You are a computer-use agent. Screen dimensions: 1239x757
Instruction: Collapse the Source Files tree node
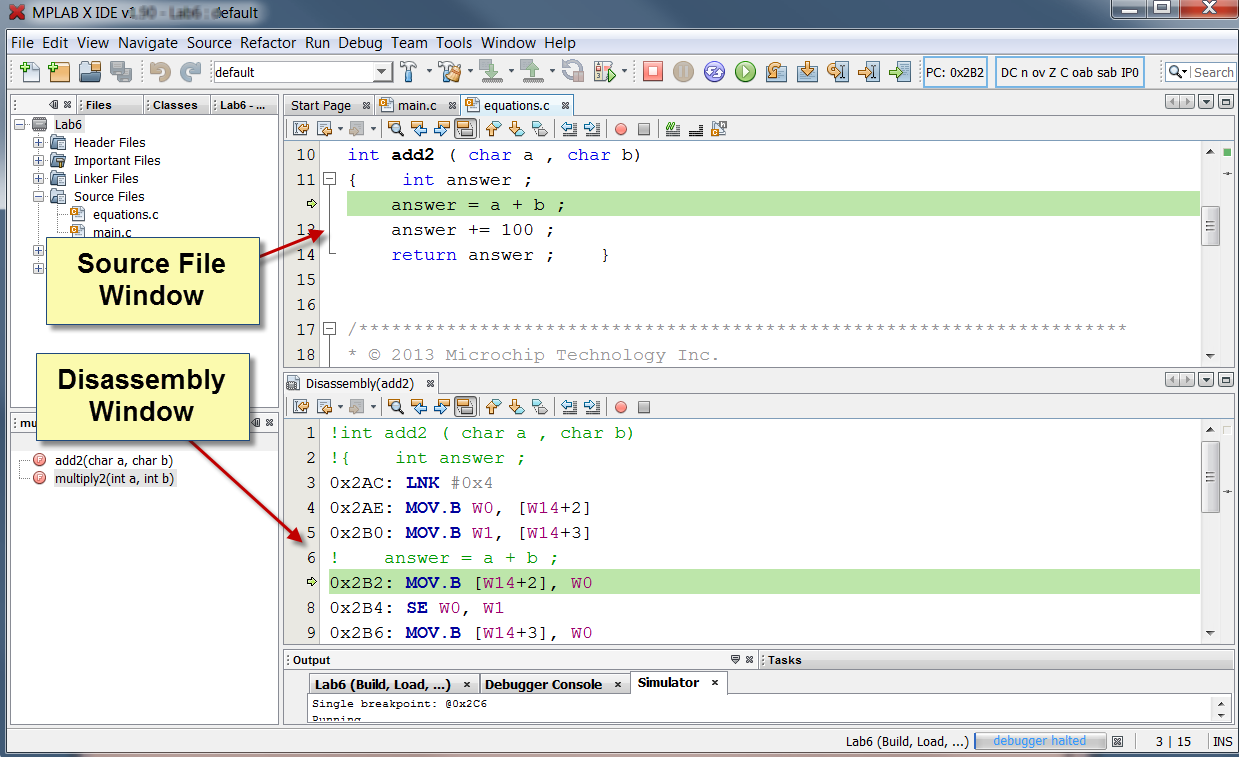(39, 197)
